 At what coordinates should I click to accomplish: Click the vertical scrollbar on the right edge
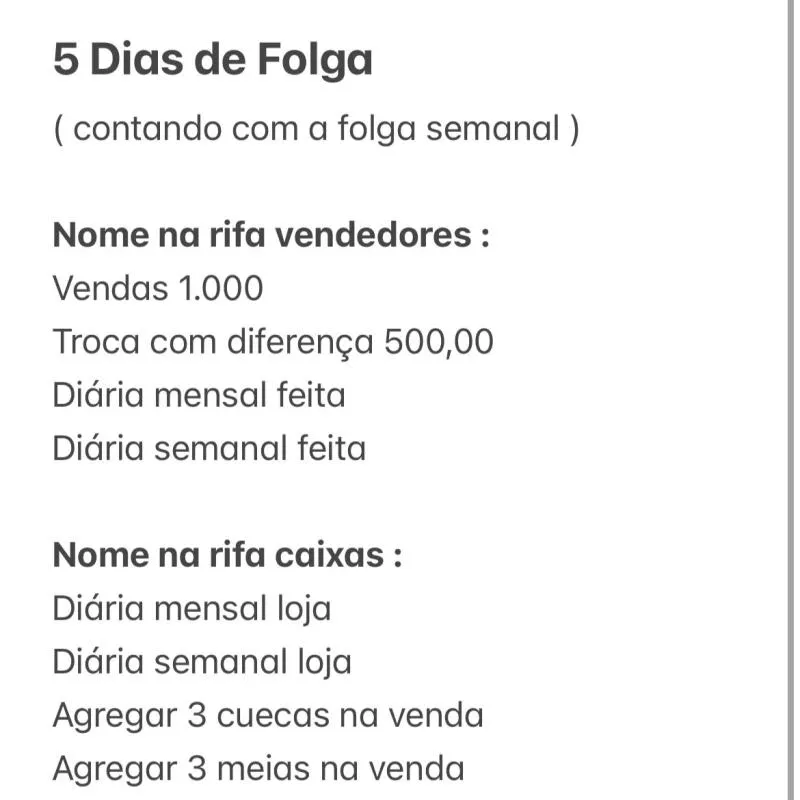pos(792,400)
